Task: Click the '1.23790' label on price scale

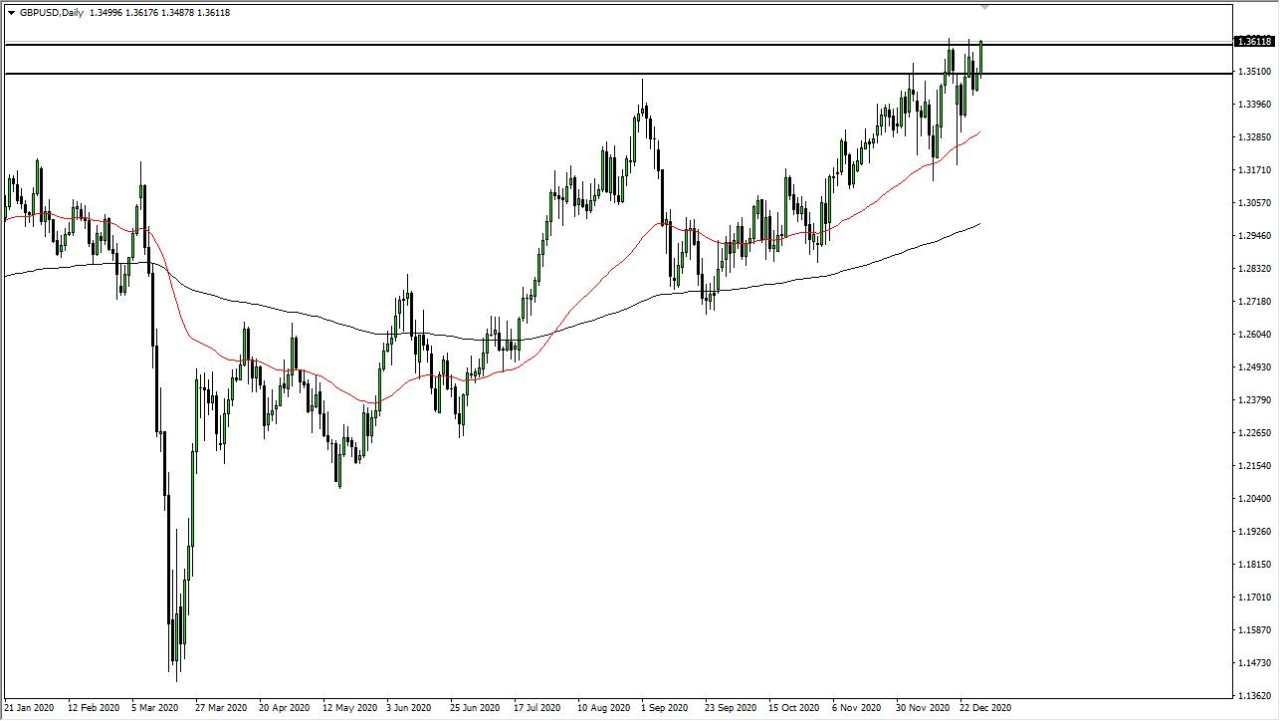Action: (x=1255, y=401)
